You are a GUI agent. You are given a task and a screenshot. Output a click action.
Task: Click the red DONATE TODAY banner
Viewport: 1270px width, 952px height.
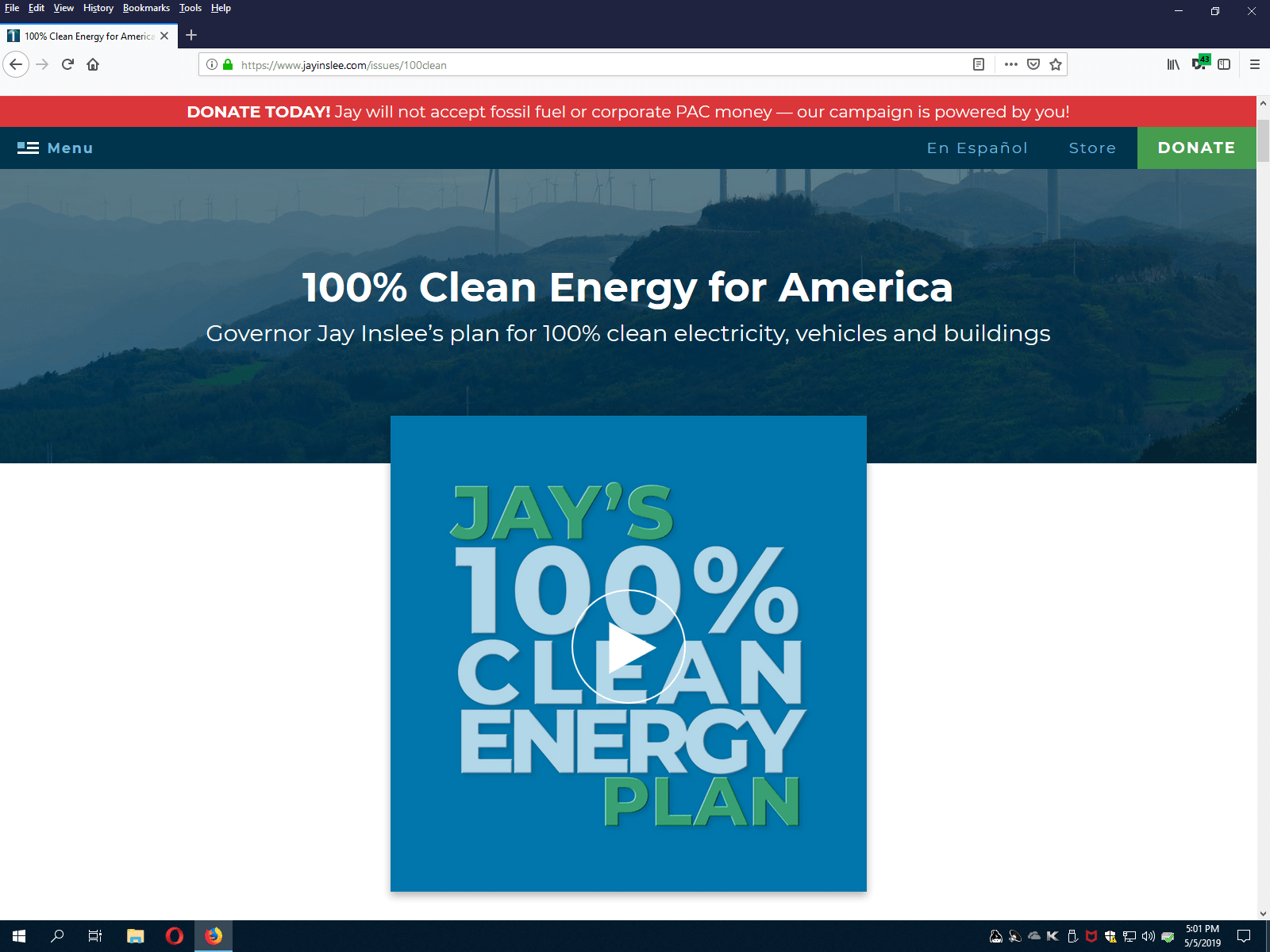tap(628, 112)
